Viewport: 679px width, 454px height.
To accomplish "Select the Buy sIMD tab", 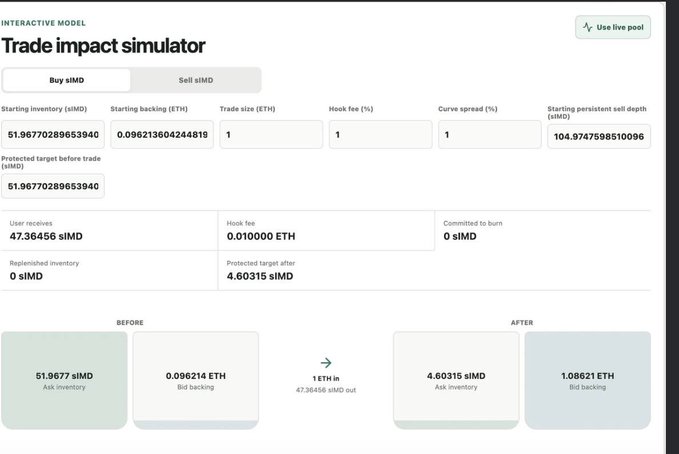I will 66,80.
